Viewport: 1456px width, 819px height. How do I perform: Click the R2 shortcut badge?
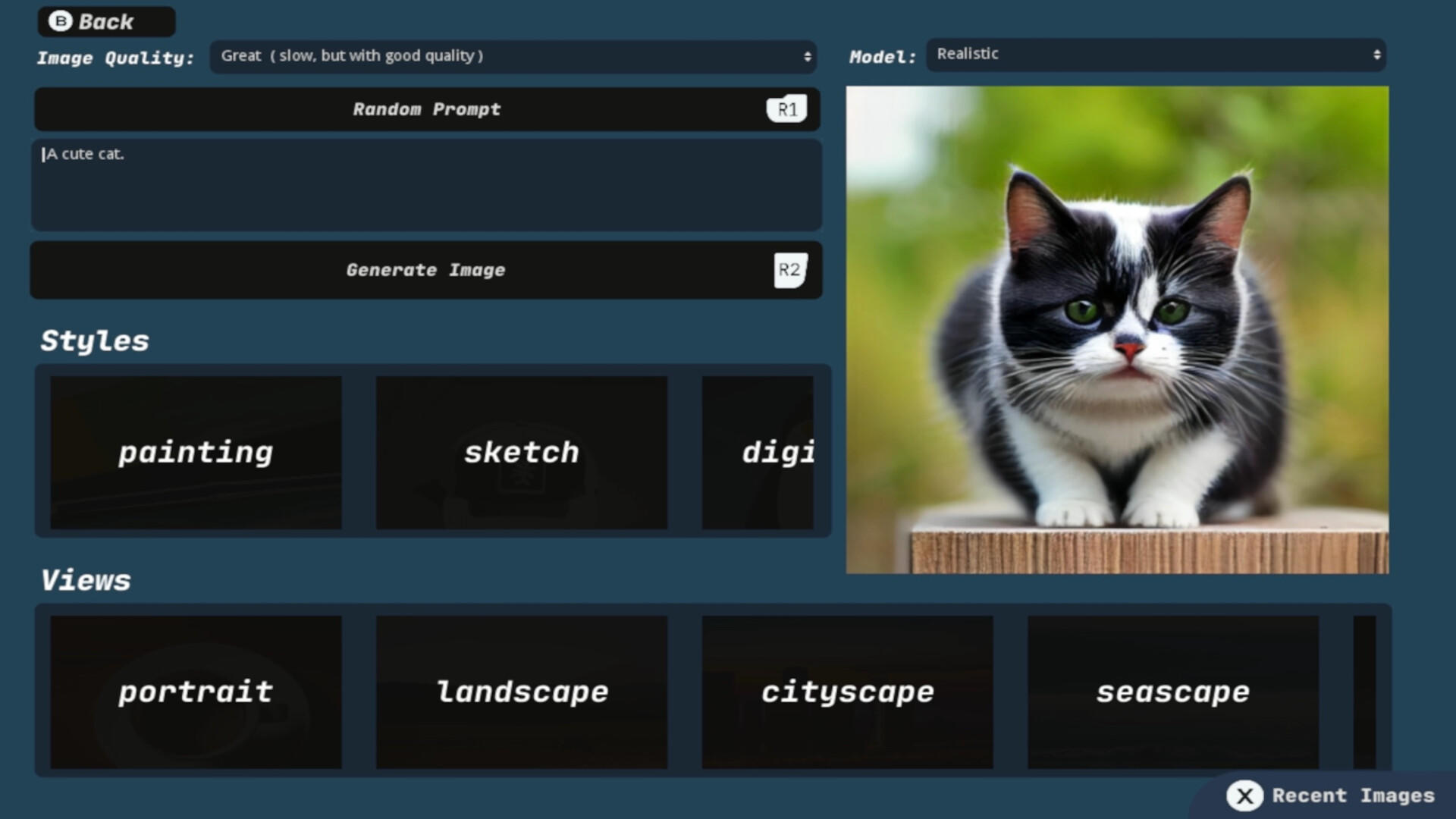point(789,270)
